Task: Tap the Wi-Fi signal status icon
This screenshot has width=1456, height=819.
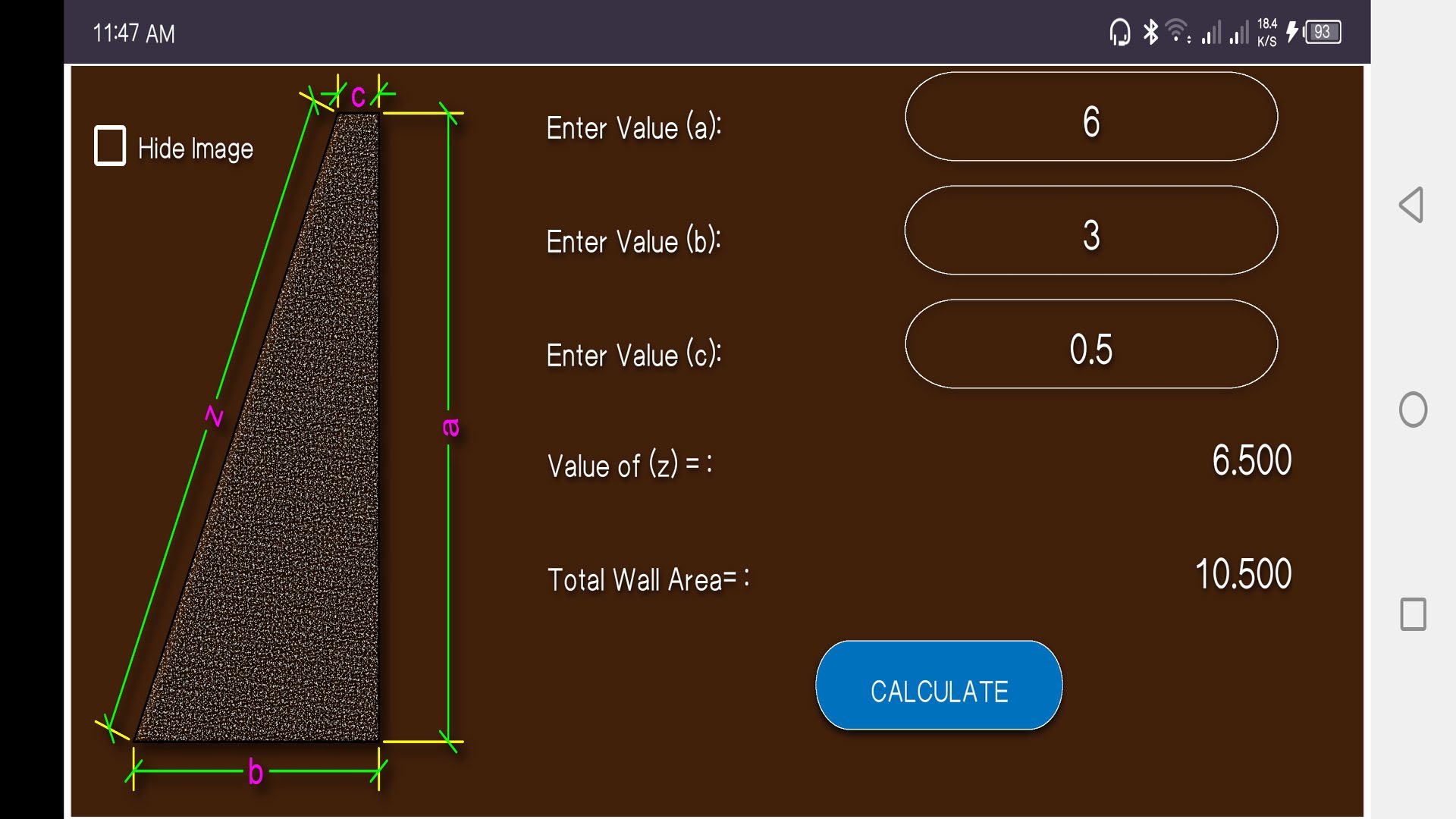Action: click(1176, 32)
